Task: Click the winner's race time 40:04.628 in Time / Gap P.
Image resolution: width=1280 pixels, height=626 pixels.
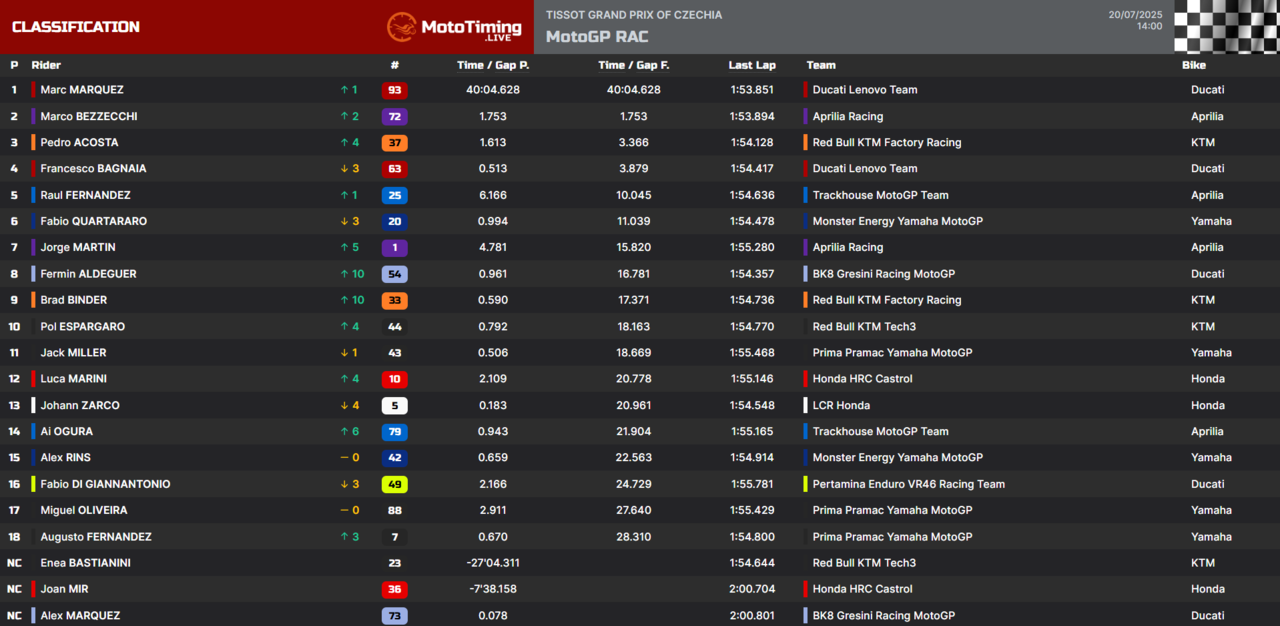Action: [493, 90]
